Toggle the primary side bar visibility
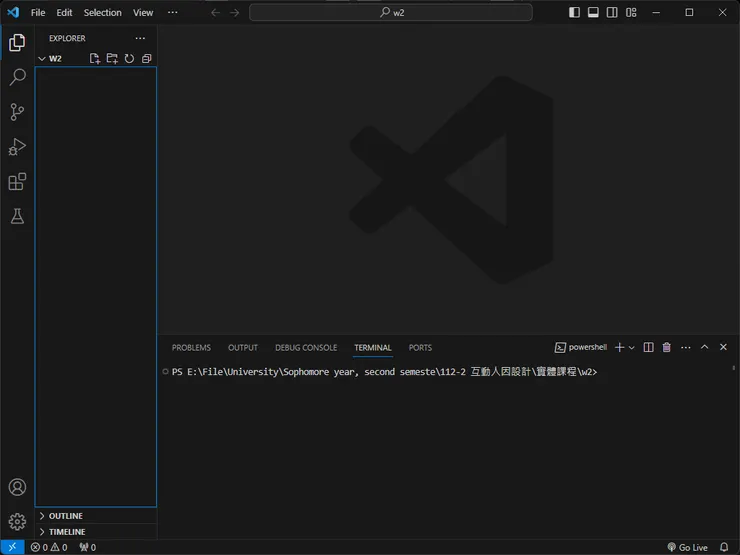 574,13
